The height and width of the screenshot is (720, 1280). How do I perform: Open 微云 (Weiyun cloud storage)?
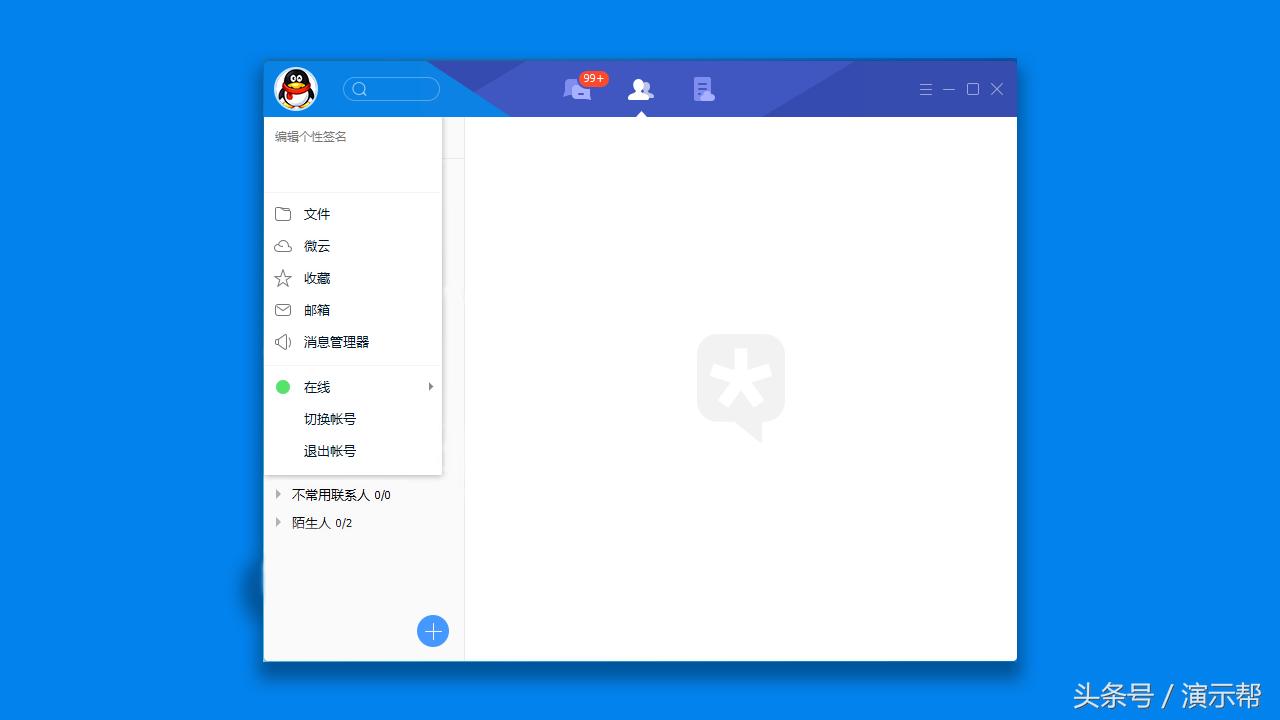317,246
